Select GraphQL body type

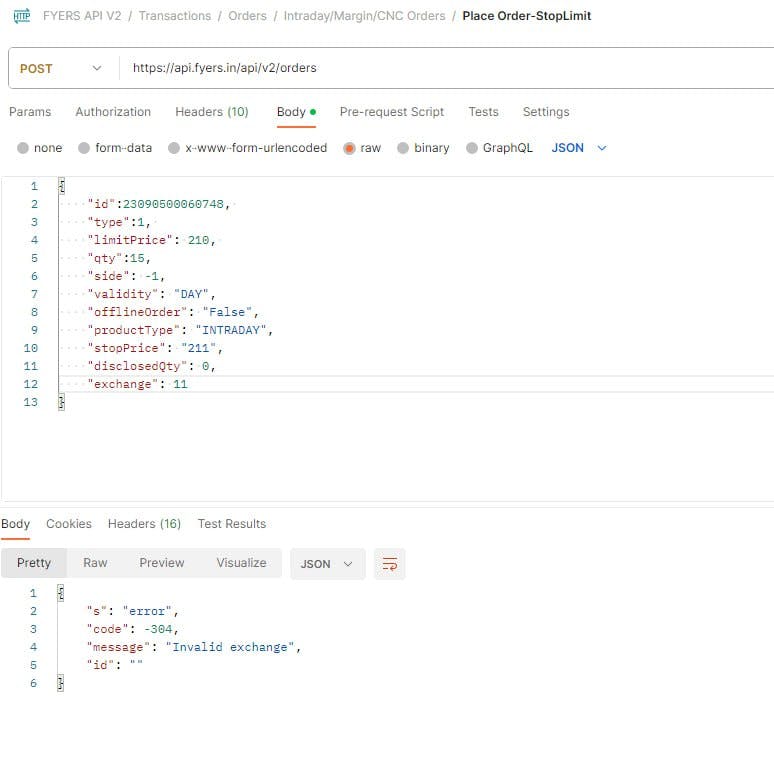click(472, 148)
